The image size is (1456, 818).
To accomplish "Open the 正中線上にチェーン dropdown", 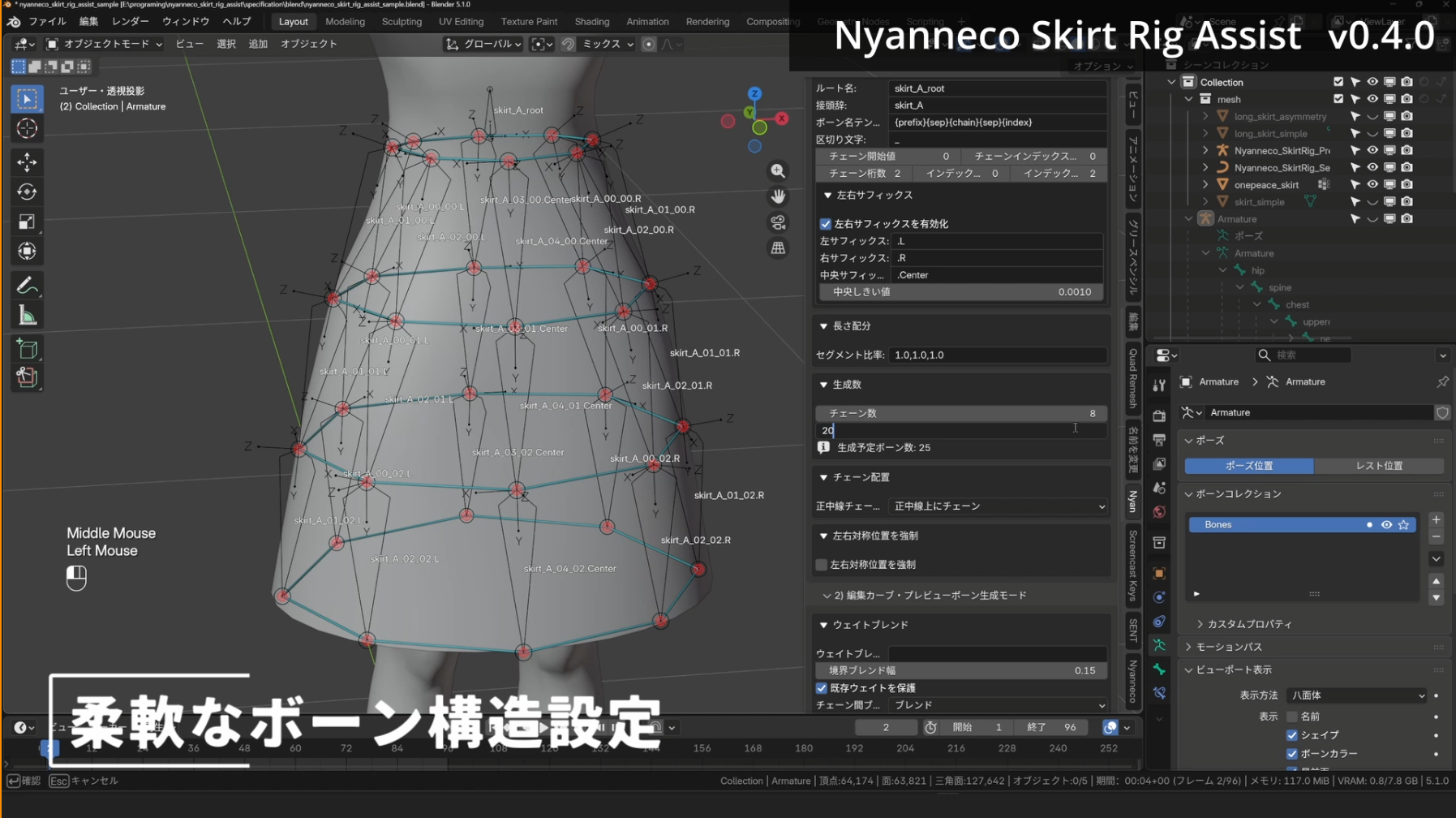I will click(999, 506).
